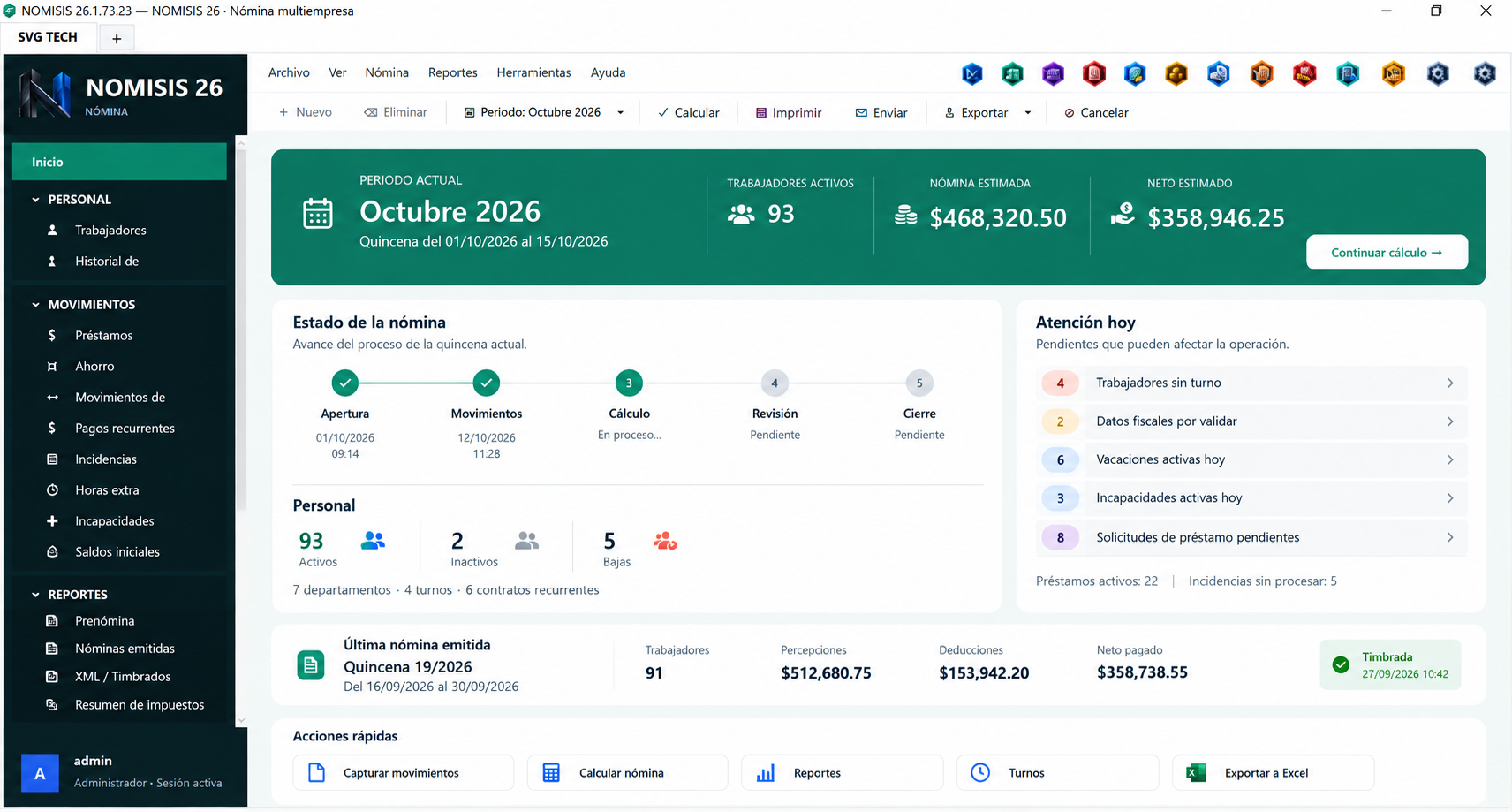Expand the Vacaciones activas hoy row chevron
Viewport: 1512px width, 812px height.
[1450, 459]
